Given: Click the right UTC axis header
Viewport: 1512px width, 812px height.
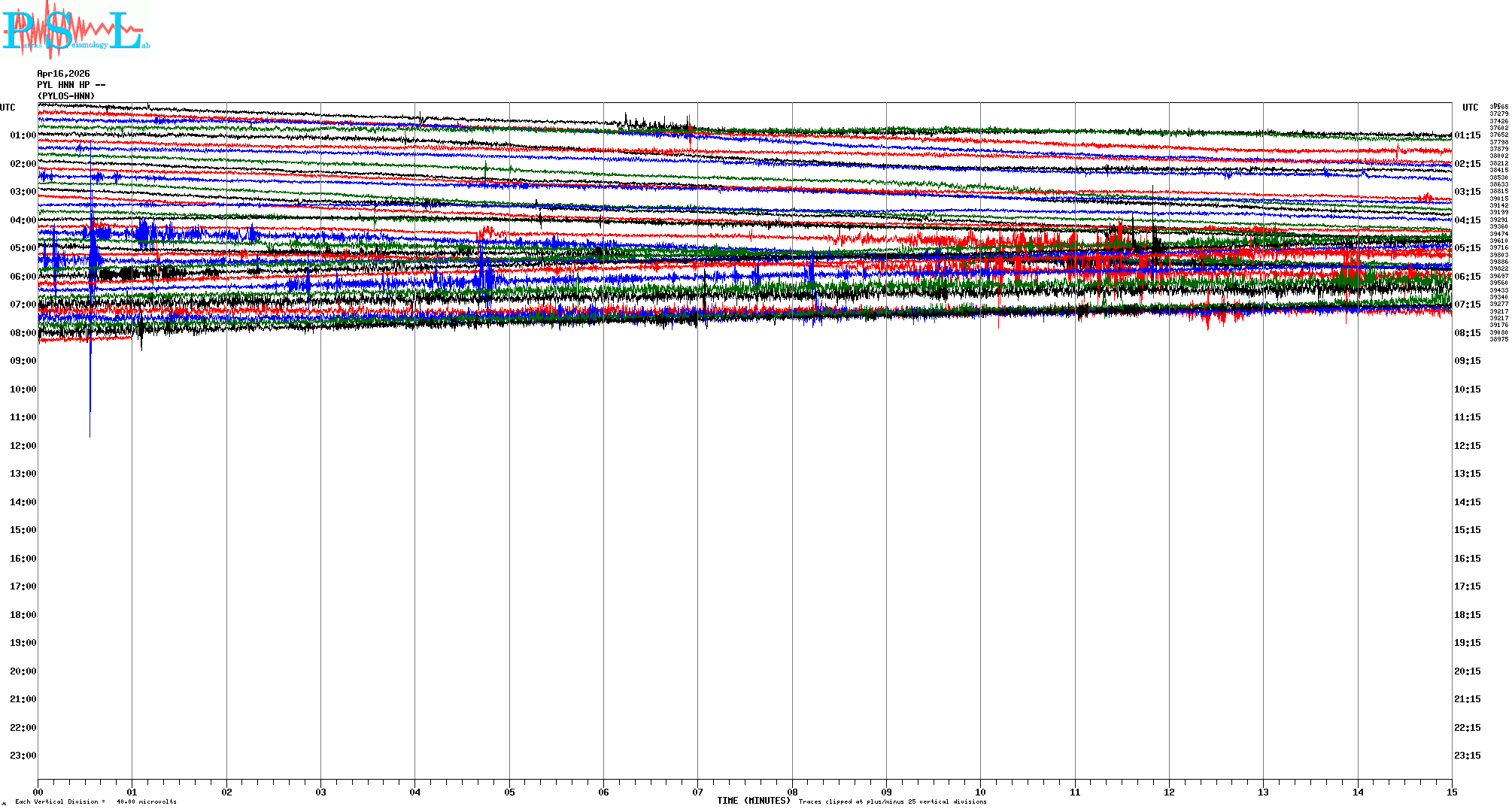Looking at the screenshot, I should coord(1470,108).
